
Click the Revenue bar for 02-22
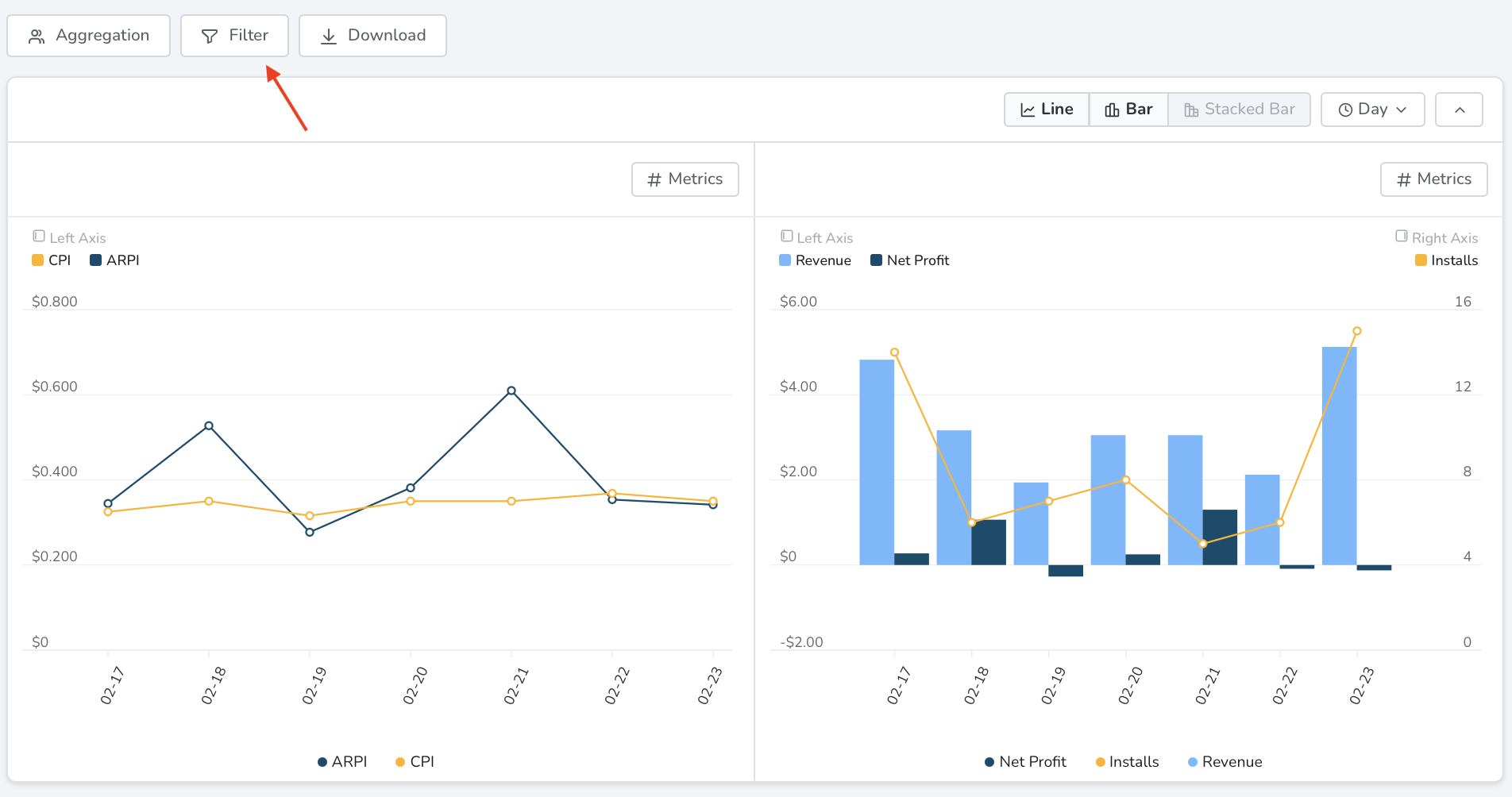pos(1262,520)
